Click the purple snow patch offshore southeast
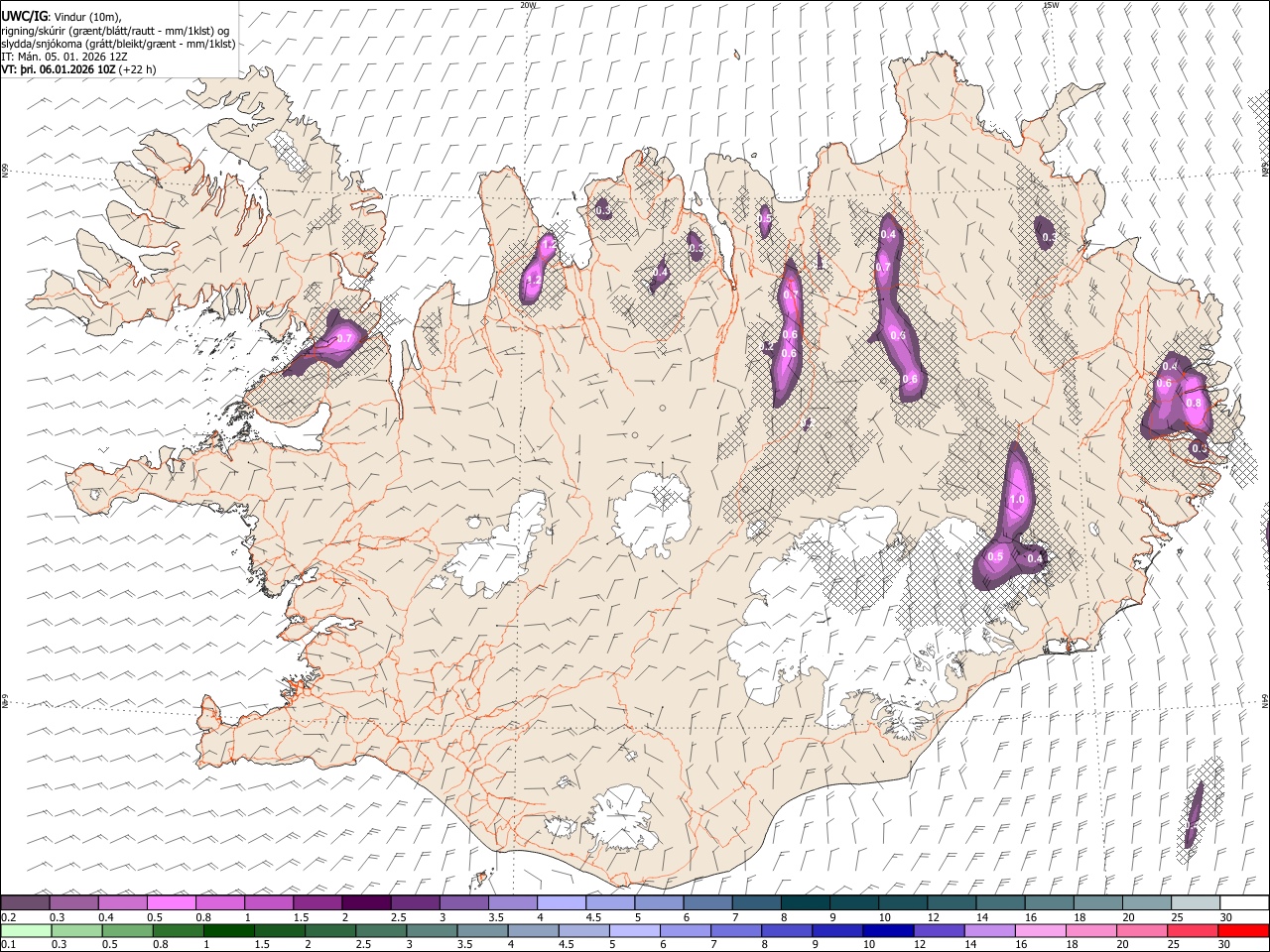 point(1195,813)
